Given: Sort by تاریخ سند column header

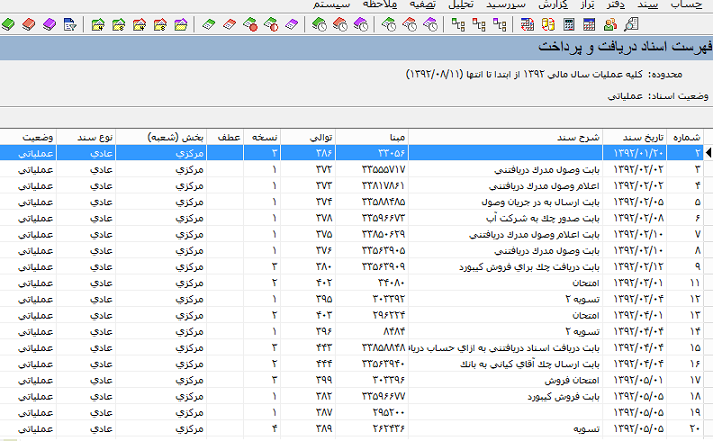Looking at the screenshot, I should (636, 136).
